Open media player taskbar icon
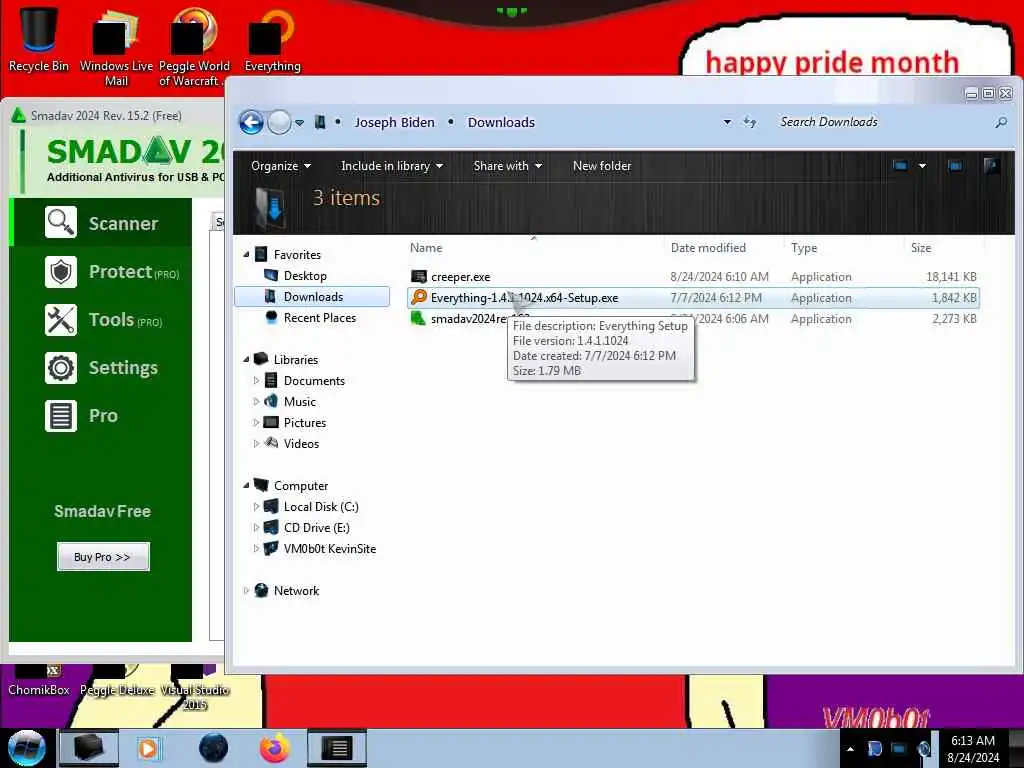Image resolution: width=1024 pixels, height=768 pixels. (x=148, y=748)
